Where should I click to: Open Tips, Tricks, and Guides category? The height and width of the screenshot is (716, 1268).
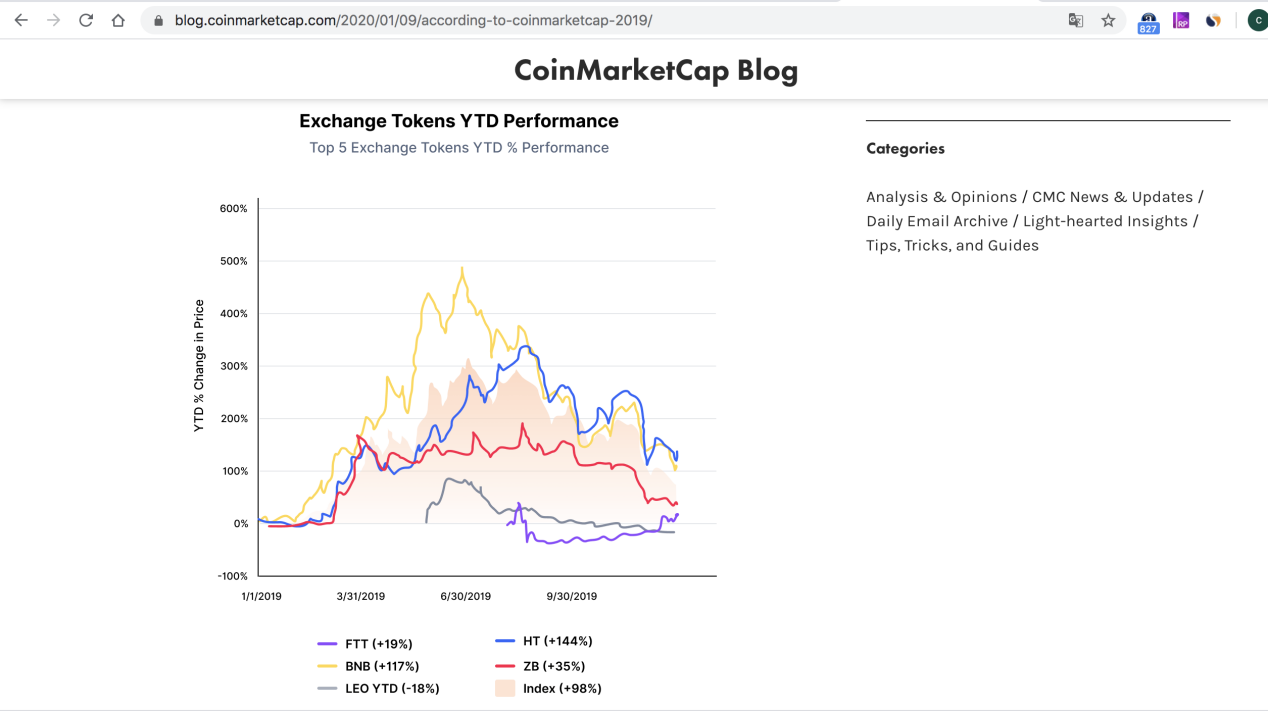952,245
